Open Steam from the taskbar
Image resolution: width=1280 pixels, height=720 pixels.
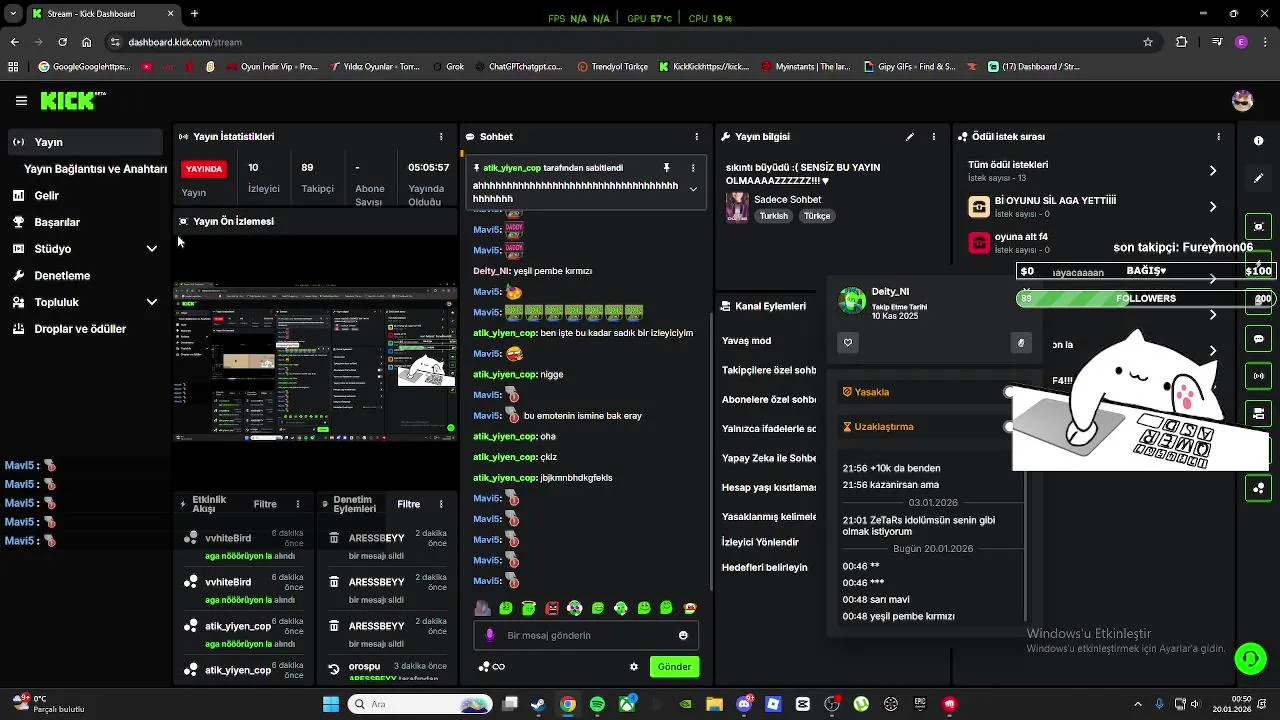coord(538,704)
